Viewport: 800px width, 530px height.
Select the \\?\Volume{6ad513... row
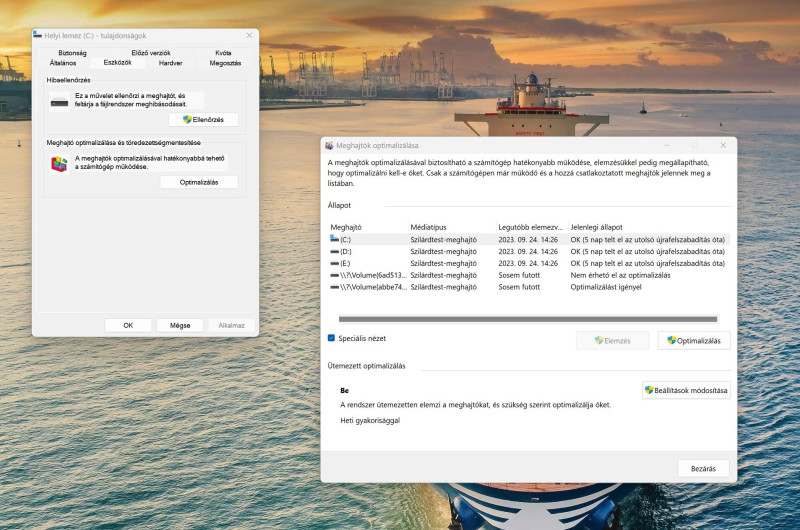coord(529,275)
